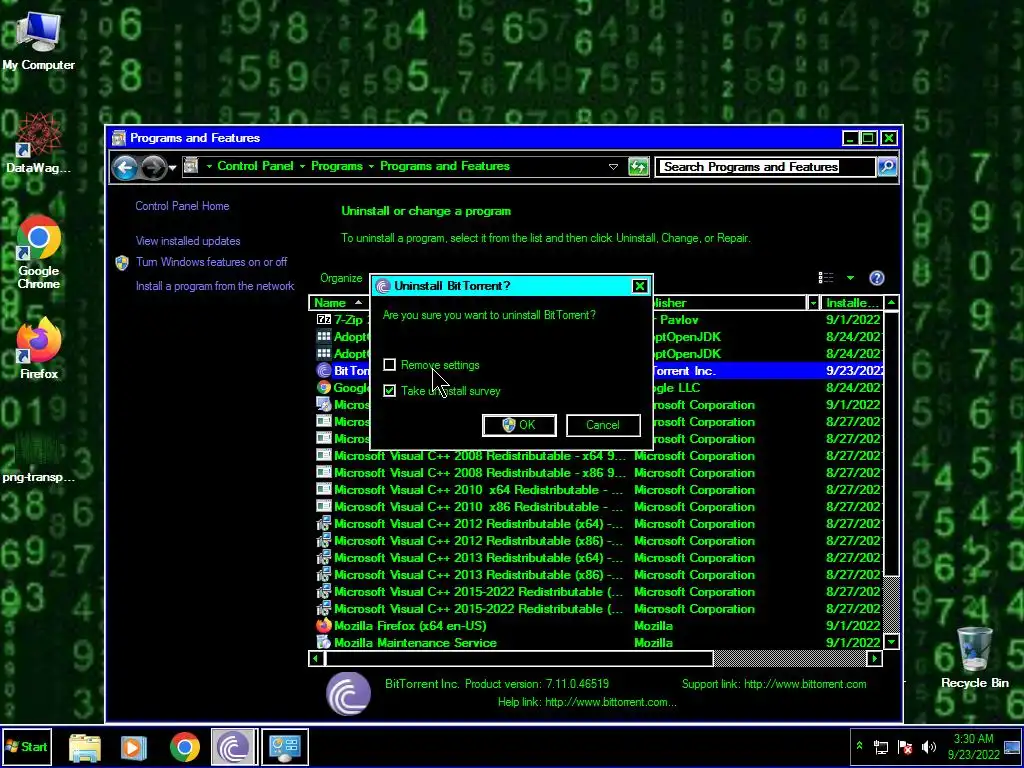
Task: Open recent pages dropdown beside Forward
Action: [172, 168]
